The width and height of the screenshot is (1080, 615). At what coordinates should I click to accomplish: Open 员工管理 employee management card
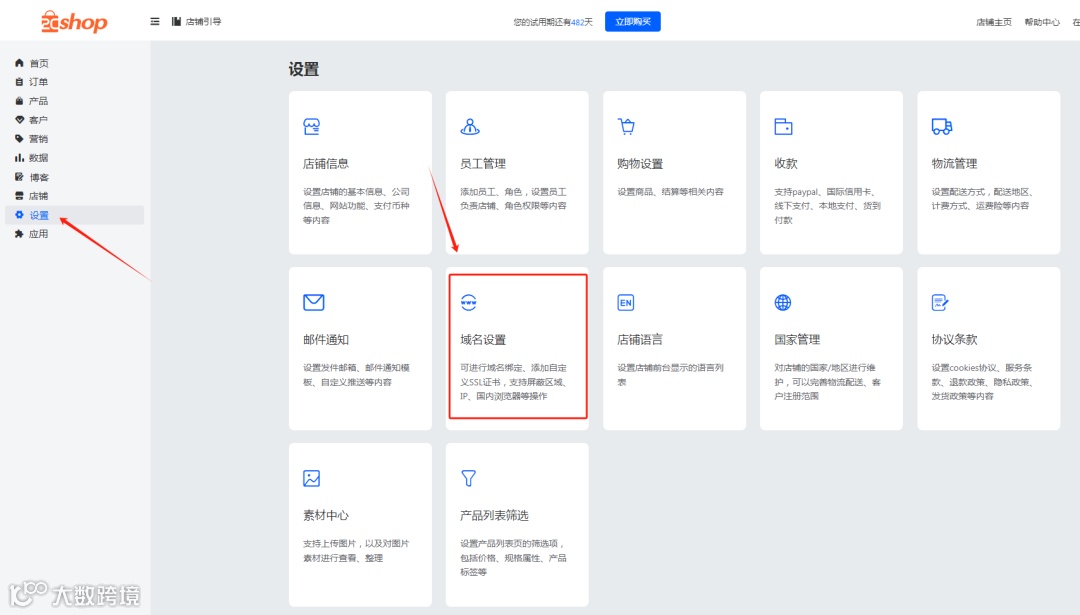click(x=516, y=172)
